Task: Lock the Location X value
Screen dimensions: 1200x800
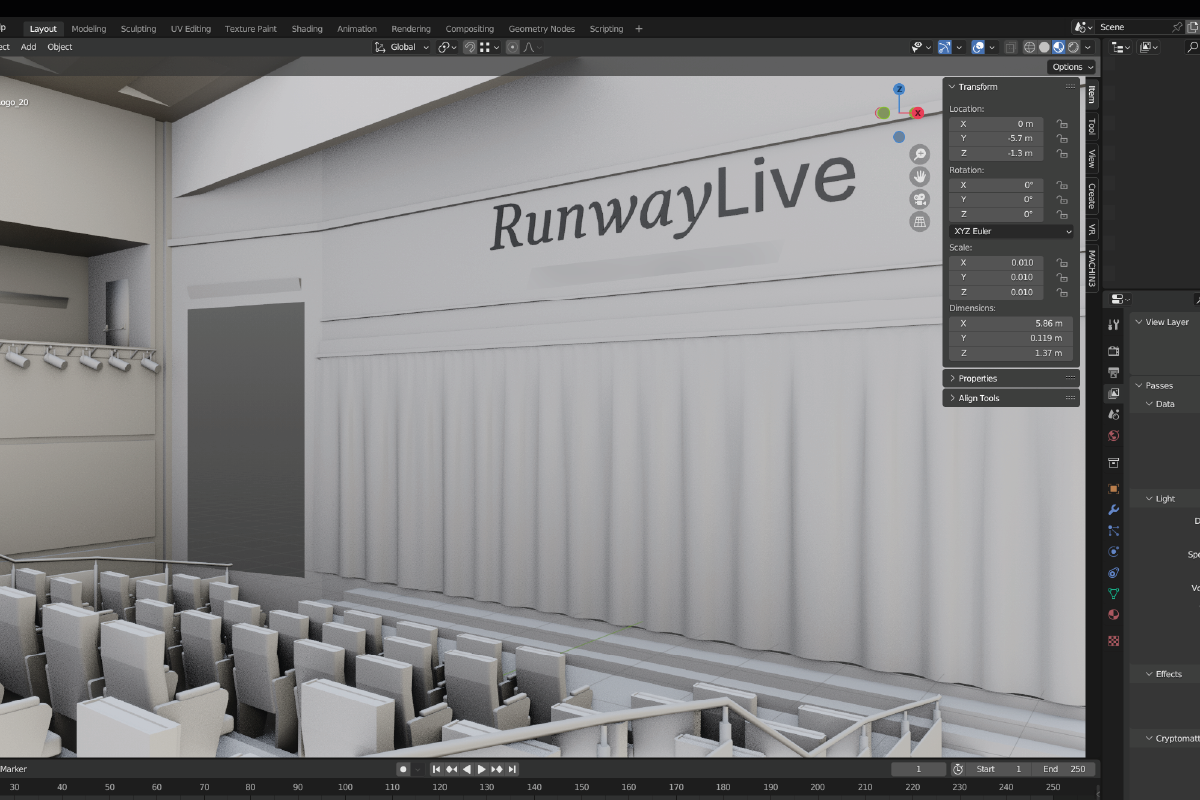Action: pyautogui.click(x=1062, y=124)
